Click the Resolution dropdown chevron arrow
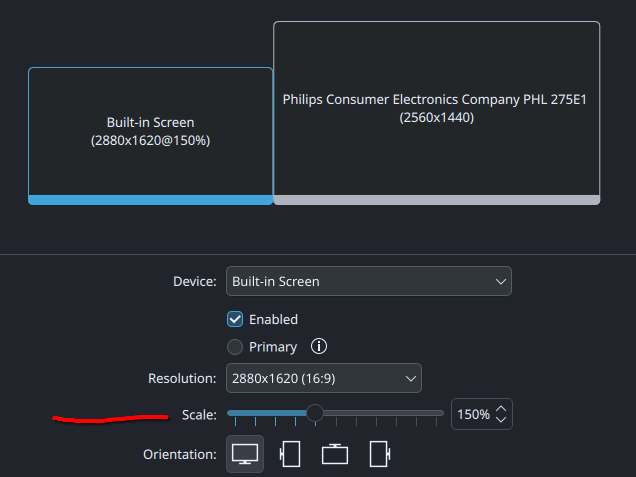This screenshot has width=636, height=477. pyautogui.click(x=410, y=378)
